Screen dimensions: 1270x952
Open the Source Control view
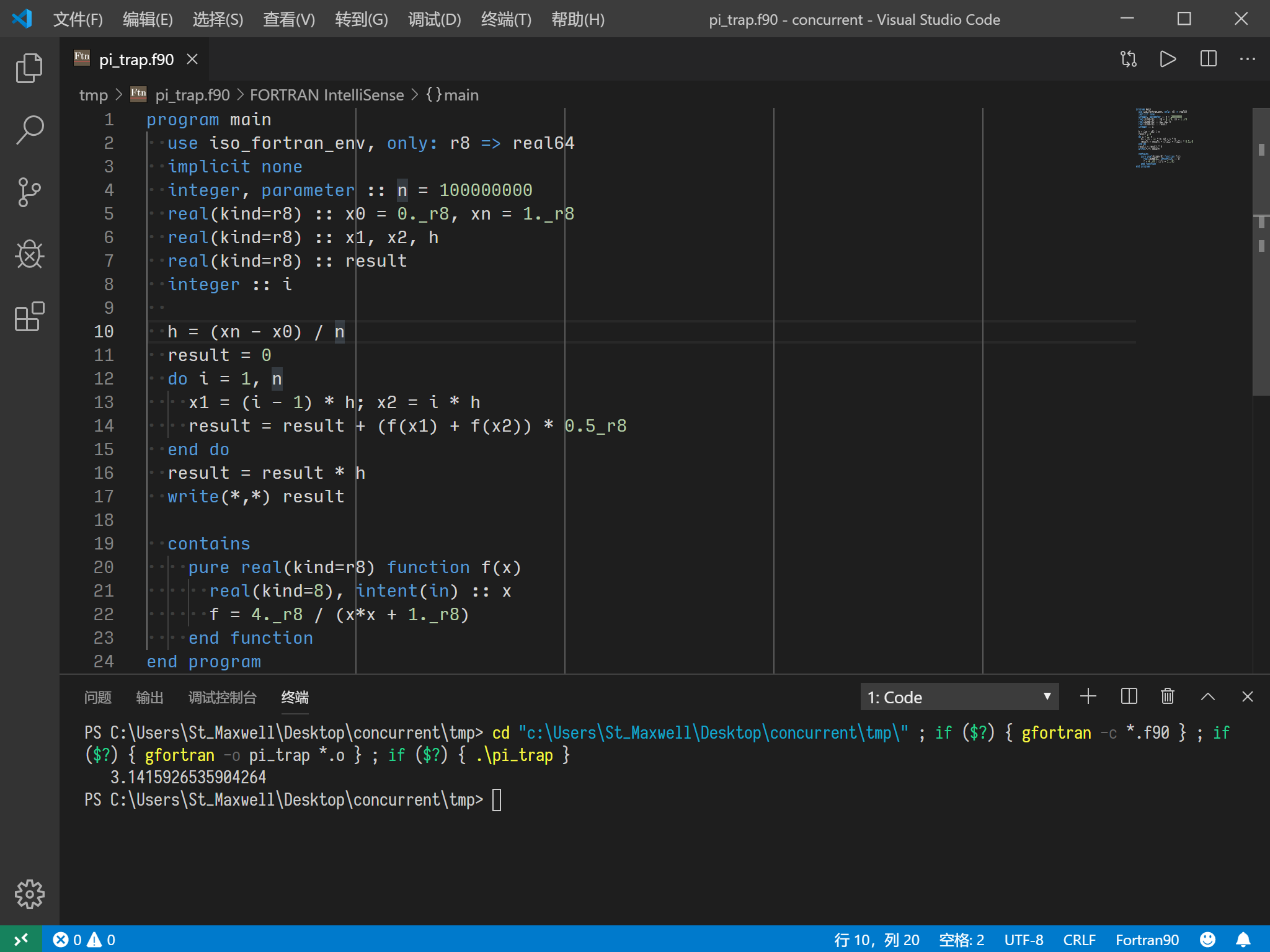click(29, 192)
